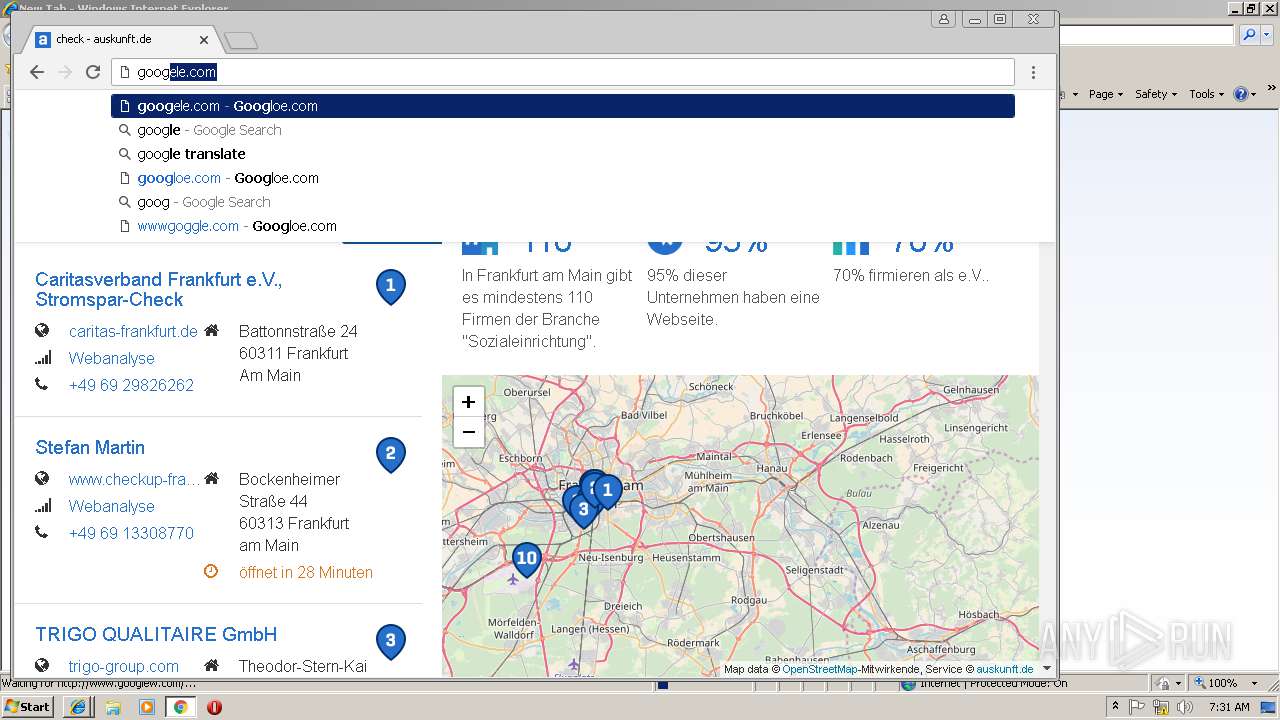Select 'googele.com - Googloe.com' suggestion
1280x720 pixels.
coord(563,106)
